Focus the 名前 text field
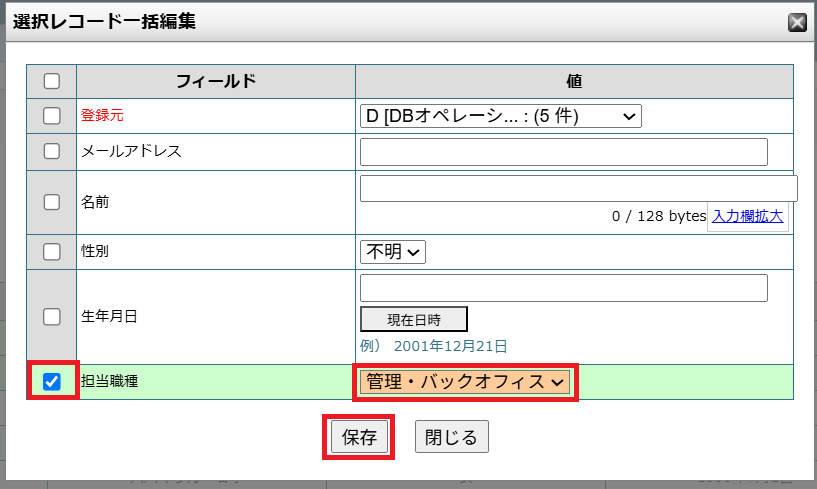The image size is (817, 489). pyautogui.click(x=578, y=188)
